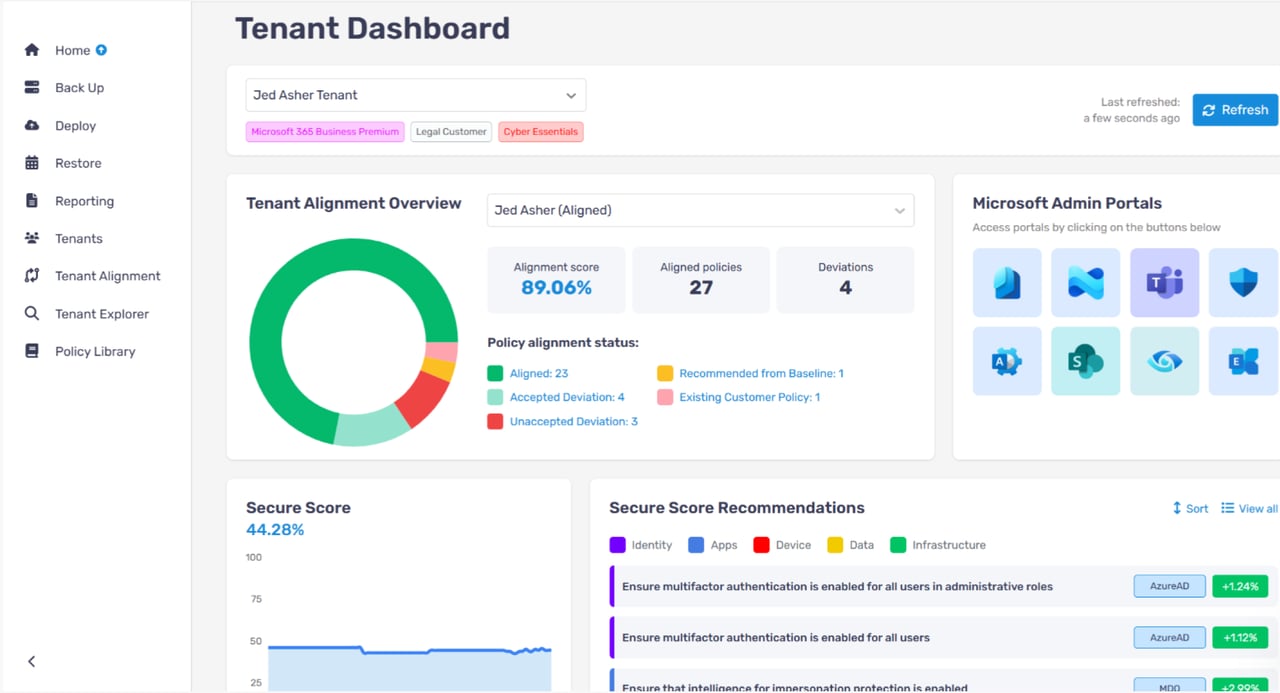Open the Microsoft Defender shield portal

coord(1243,283)
